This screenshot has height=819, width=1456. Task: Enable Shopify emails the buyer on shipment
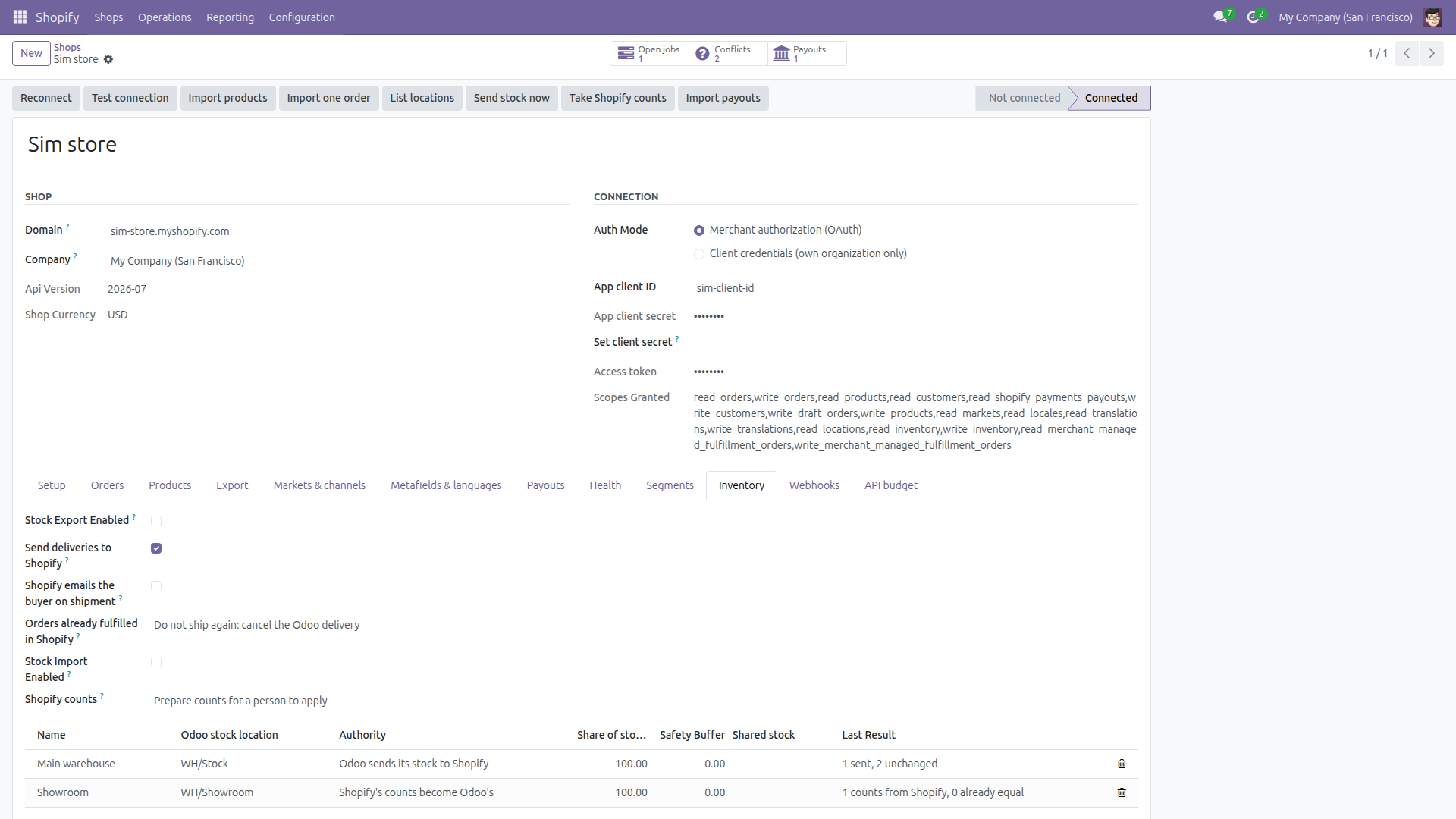(156, 586)
